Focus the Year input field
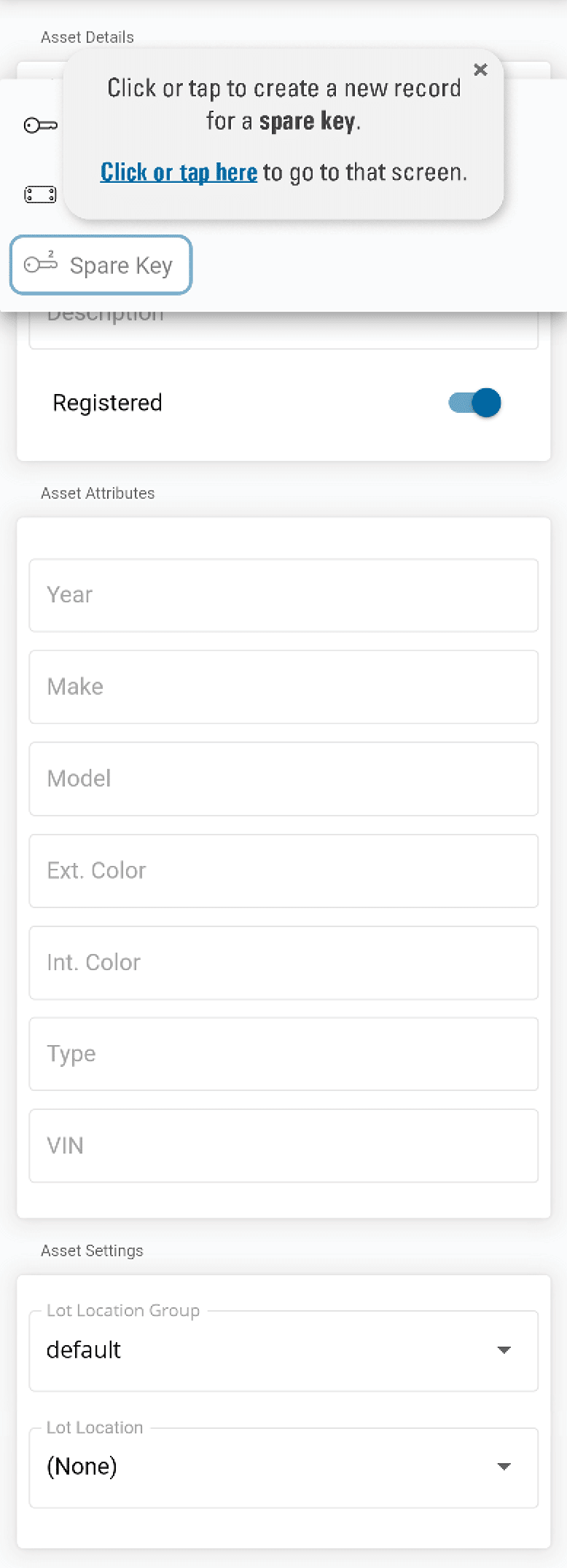This screenshot has width=567, height=1568. [x=283, y=595]
